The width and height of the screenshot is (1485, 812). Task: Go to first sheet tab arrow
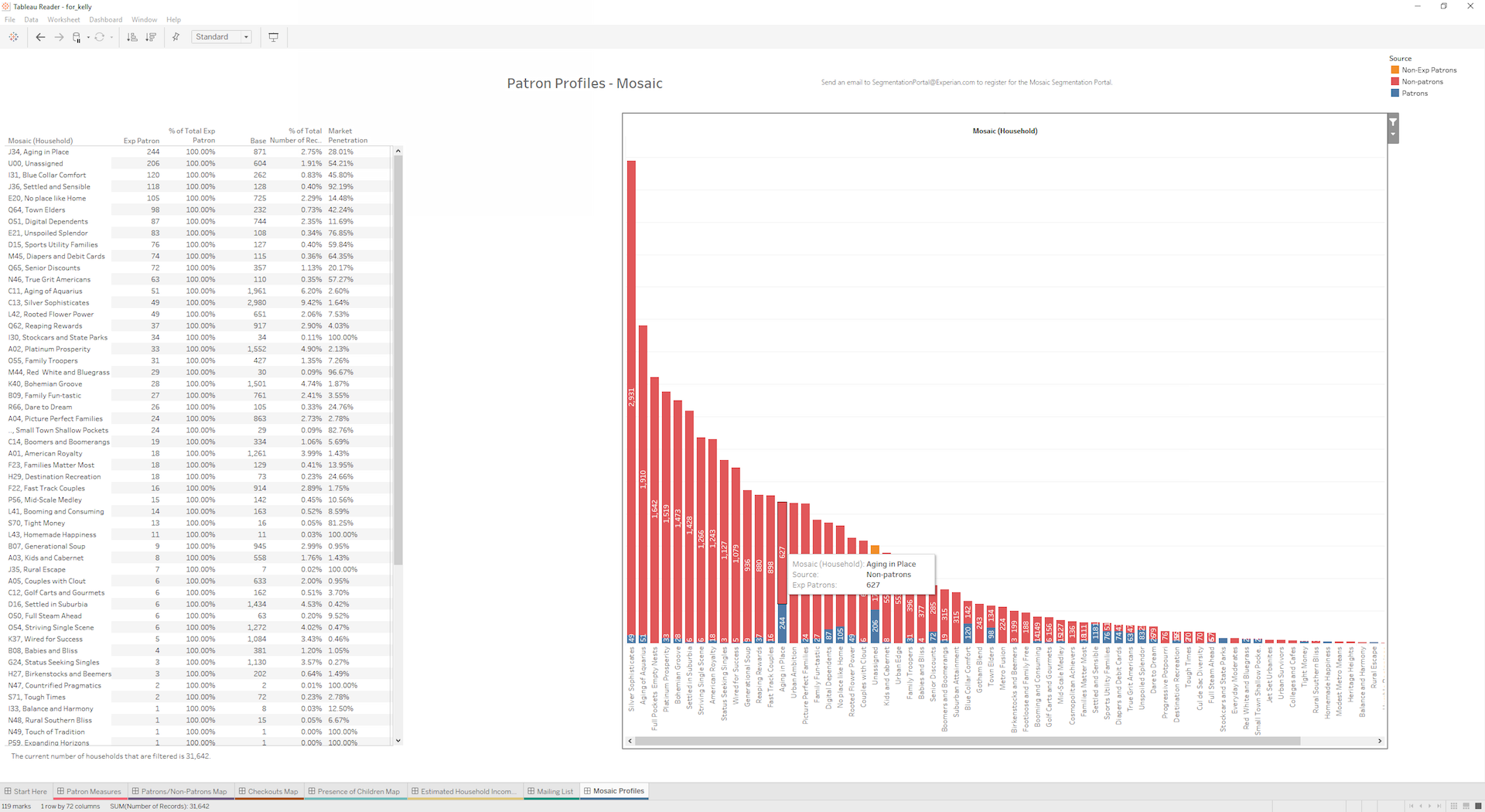pos(1412,806)
